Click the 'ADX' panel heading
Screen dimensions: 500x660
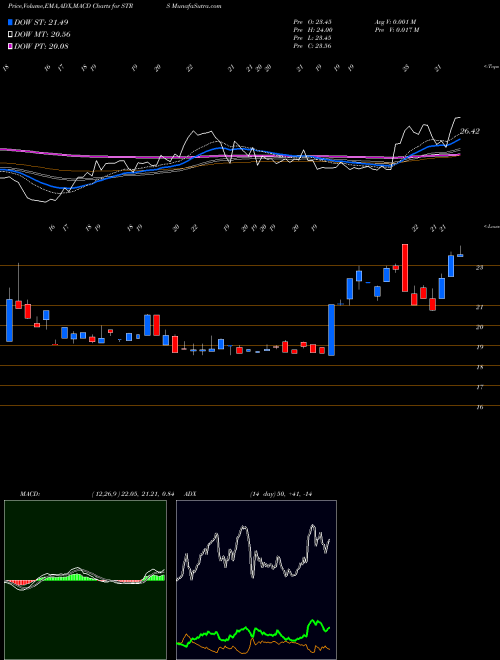(x=190, y=494)
